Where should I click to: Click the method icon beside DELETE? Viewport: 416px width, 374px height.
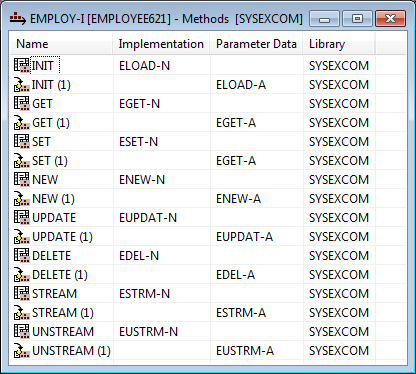pyautogui.click(x=22, y=255)
